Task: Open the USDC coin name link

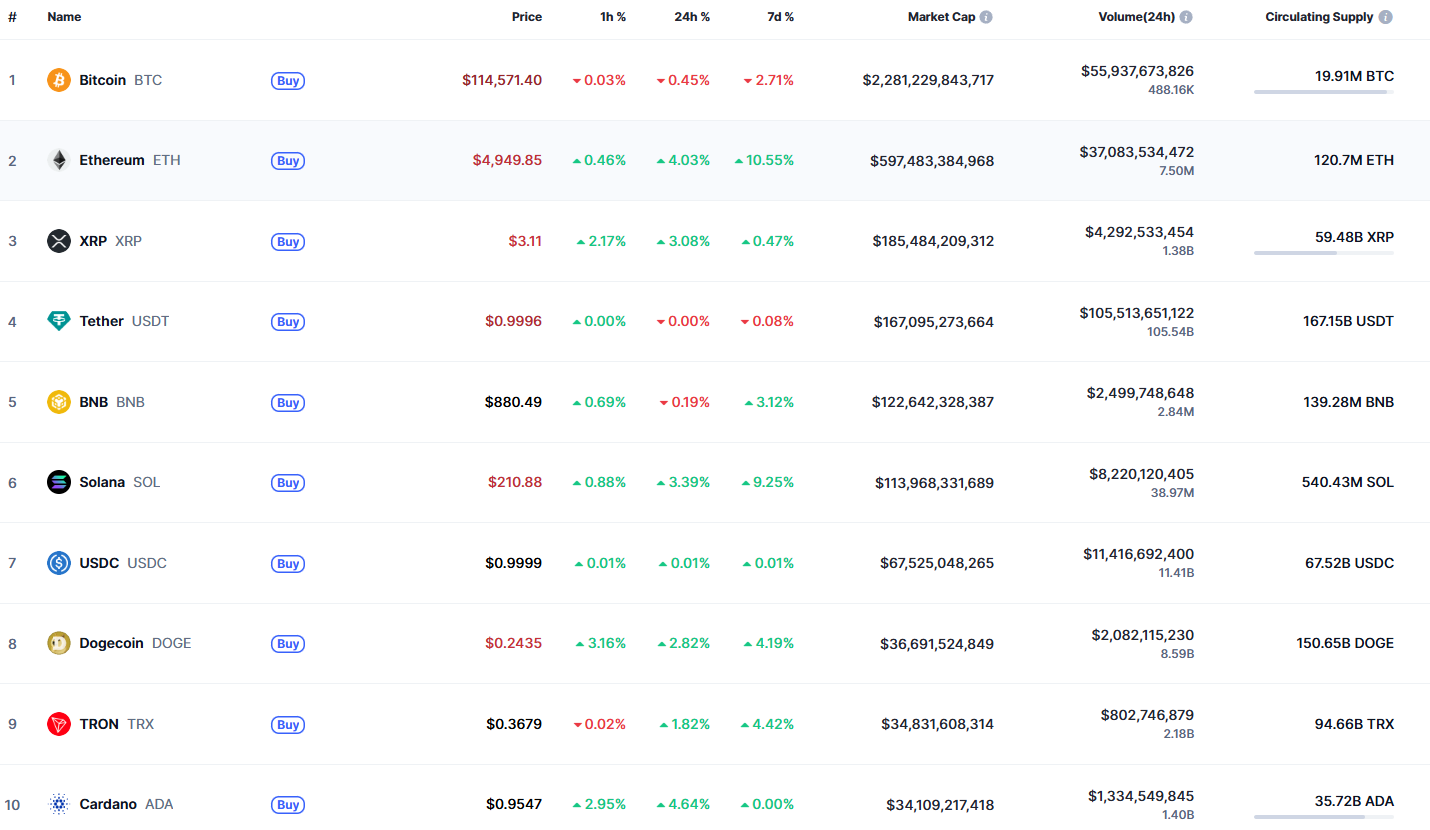Action: click(x=99, y=563)
